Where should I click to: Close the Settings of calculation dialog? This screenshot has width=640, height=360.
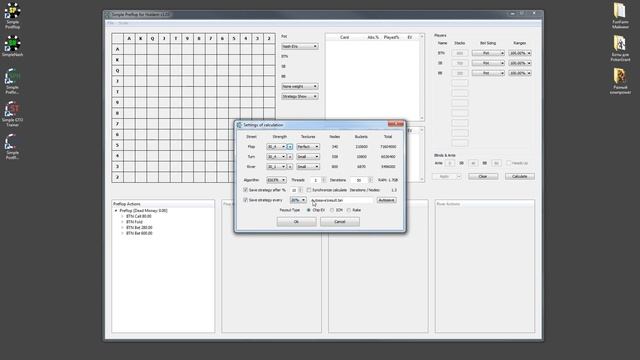click(x=396, y=124)
